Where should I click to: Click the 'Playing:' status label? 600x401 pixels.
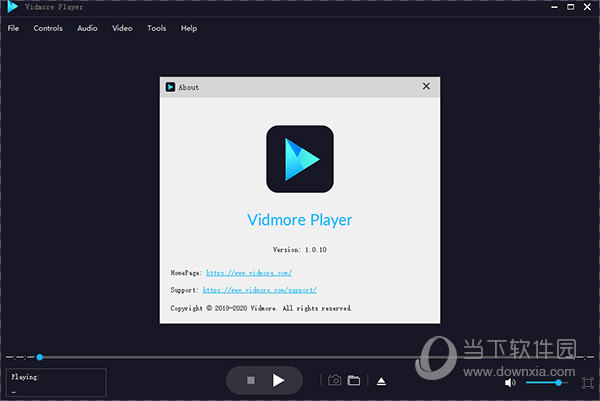pyautogui.click(x=25, y=377)
